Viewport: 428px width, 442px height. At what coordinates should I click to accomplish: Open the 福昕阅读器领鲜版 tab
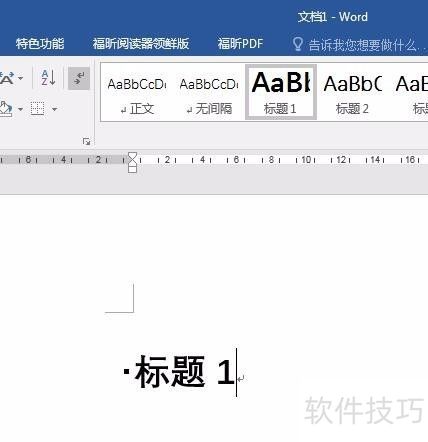141,44
